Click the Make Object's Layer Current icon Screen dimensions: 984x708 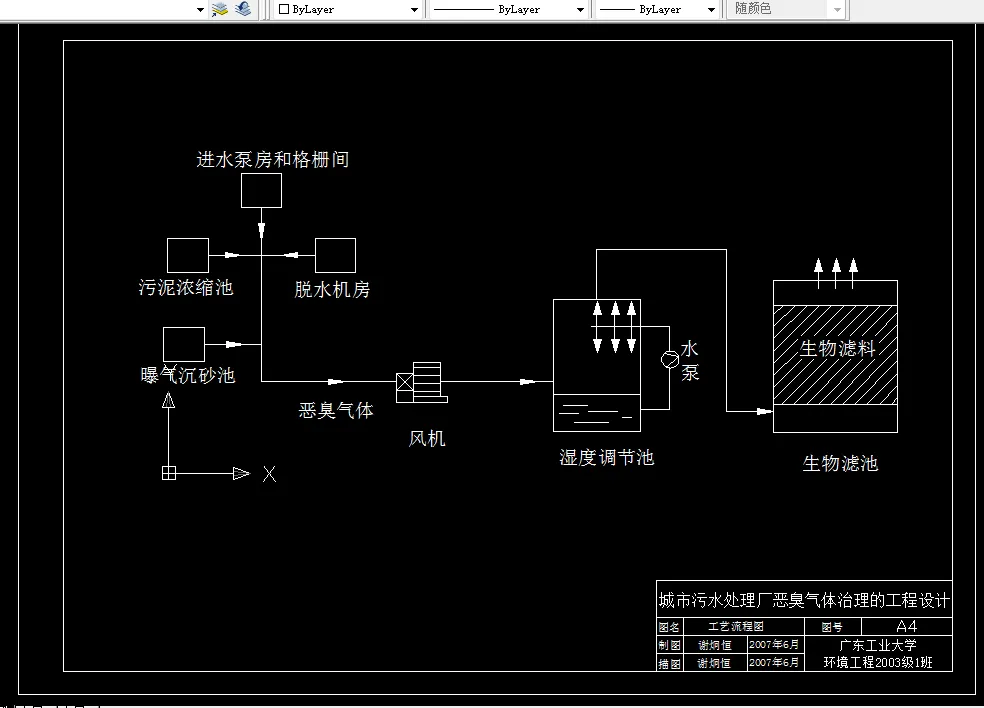point(218,9)
